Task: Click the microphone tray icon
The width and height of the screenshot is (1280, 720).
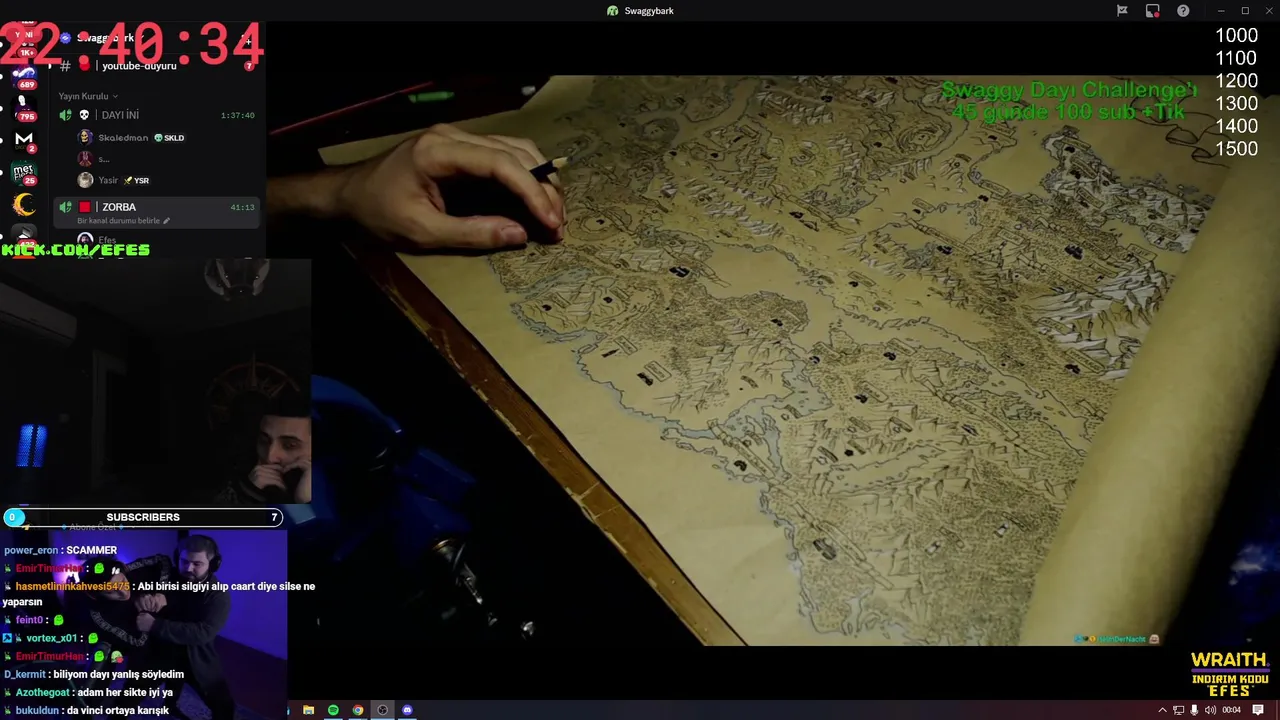Action: pos(1194,710)
